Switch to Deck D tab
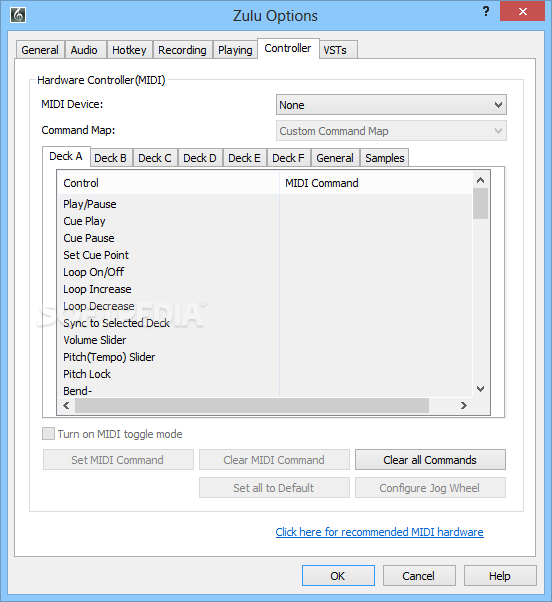552x602 pixels. pos(200,158)
